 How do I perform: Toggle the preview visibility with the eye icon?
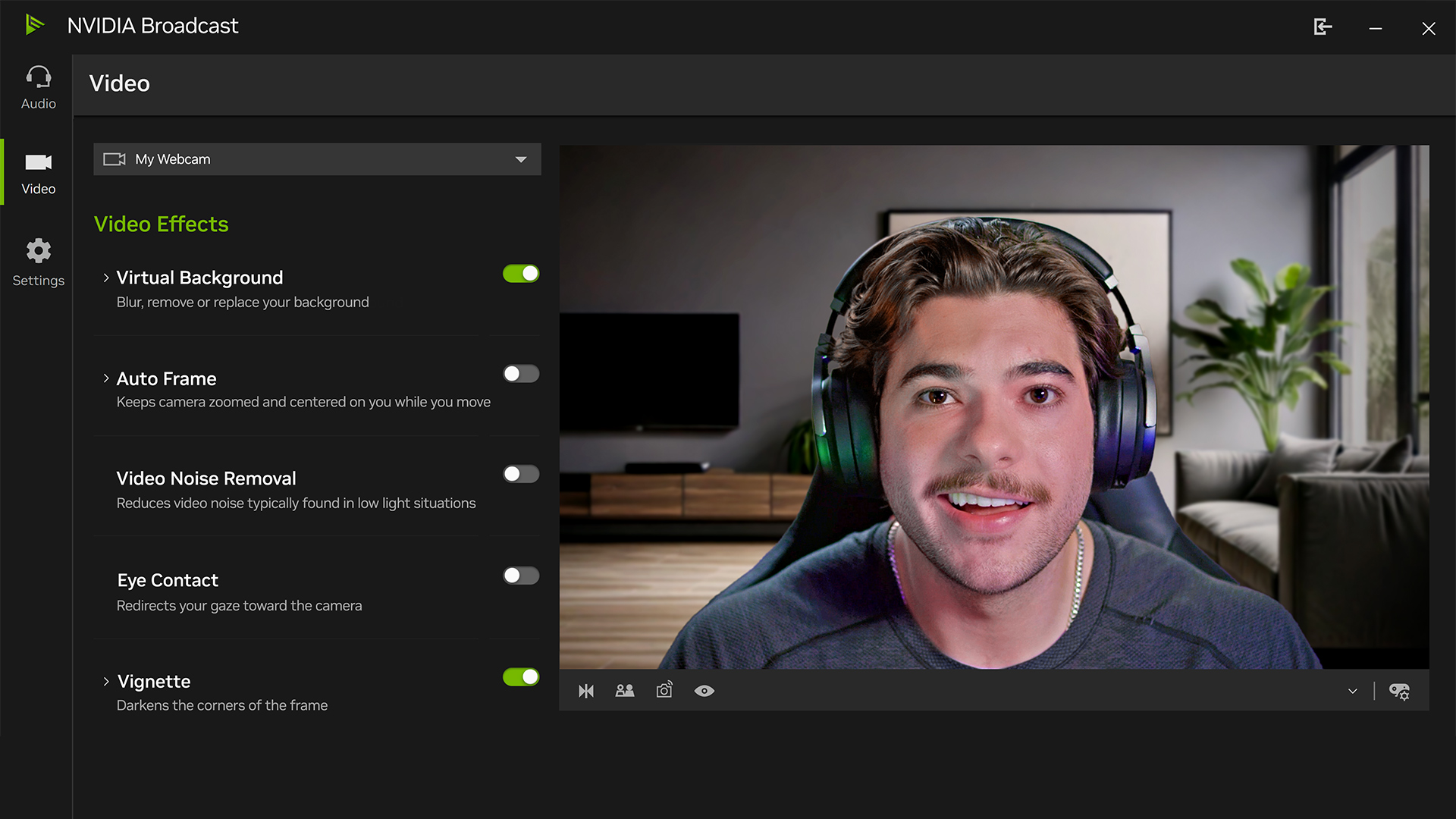coord(704,690)
